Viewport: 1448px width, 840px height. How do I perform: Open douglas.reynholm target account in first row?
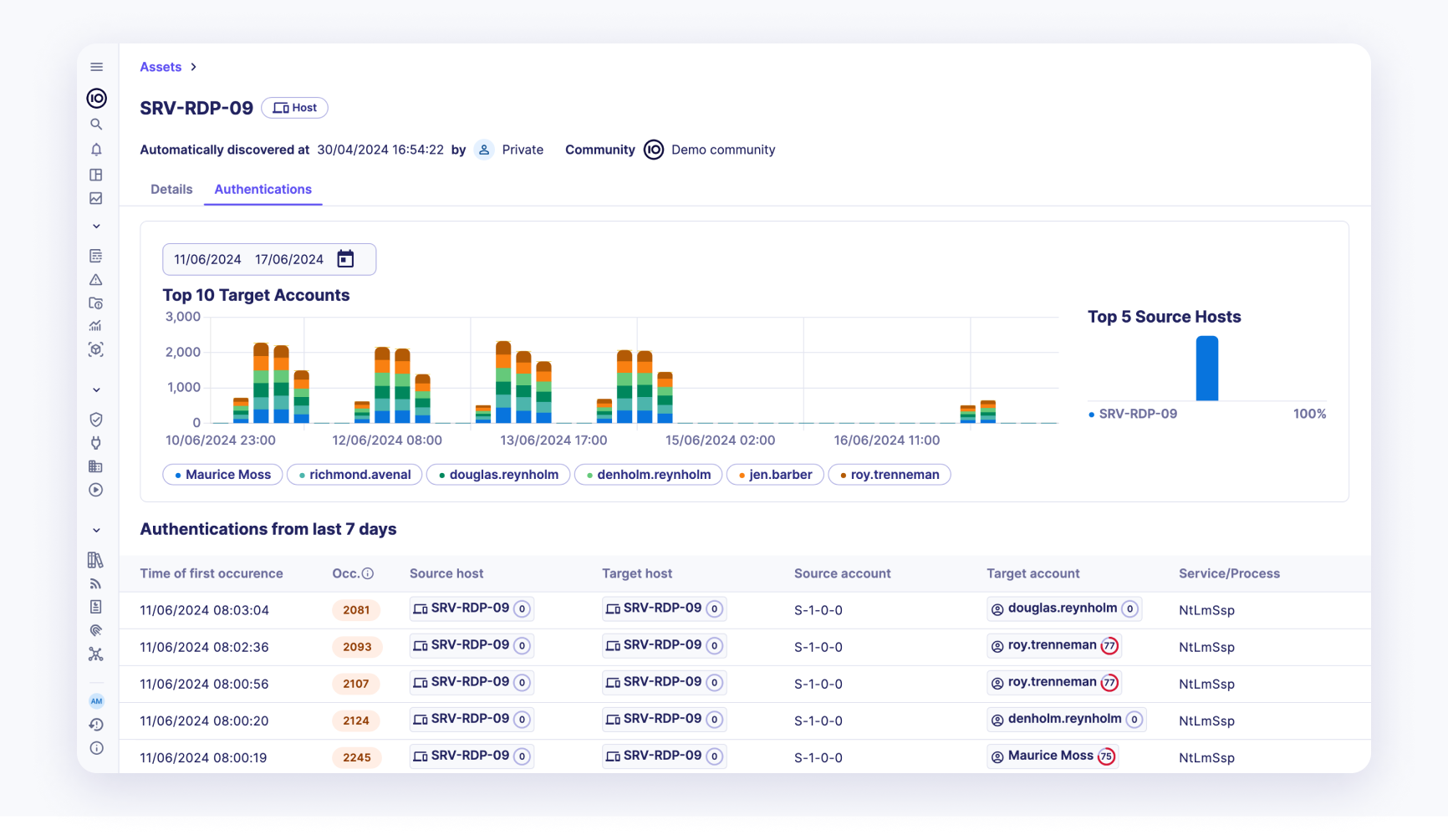pyautogui.click(x=1062, y=608)
